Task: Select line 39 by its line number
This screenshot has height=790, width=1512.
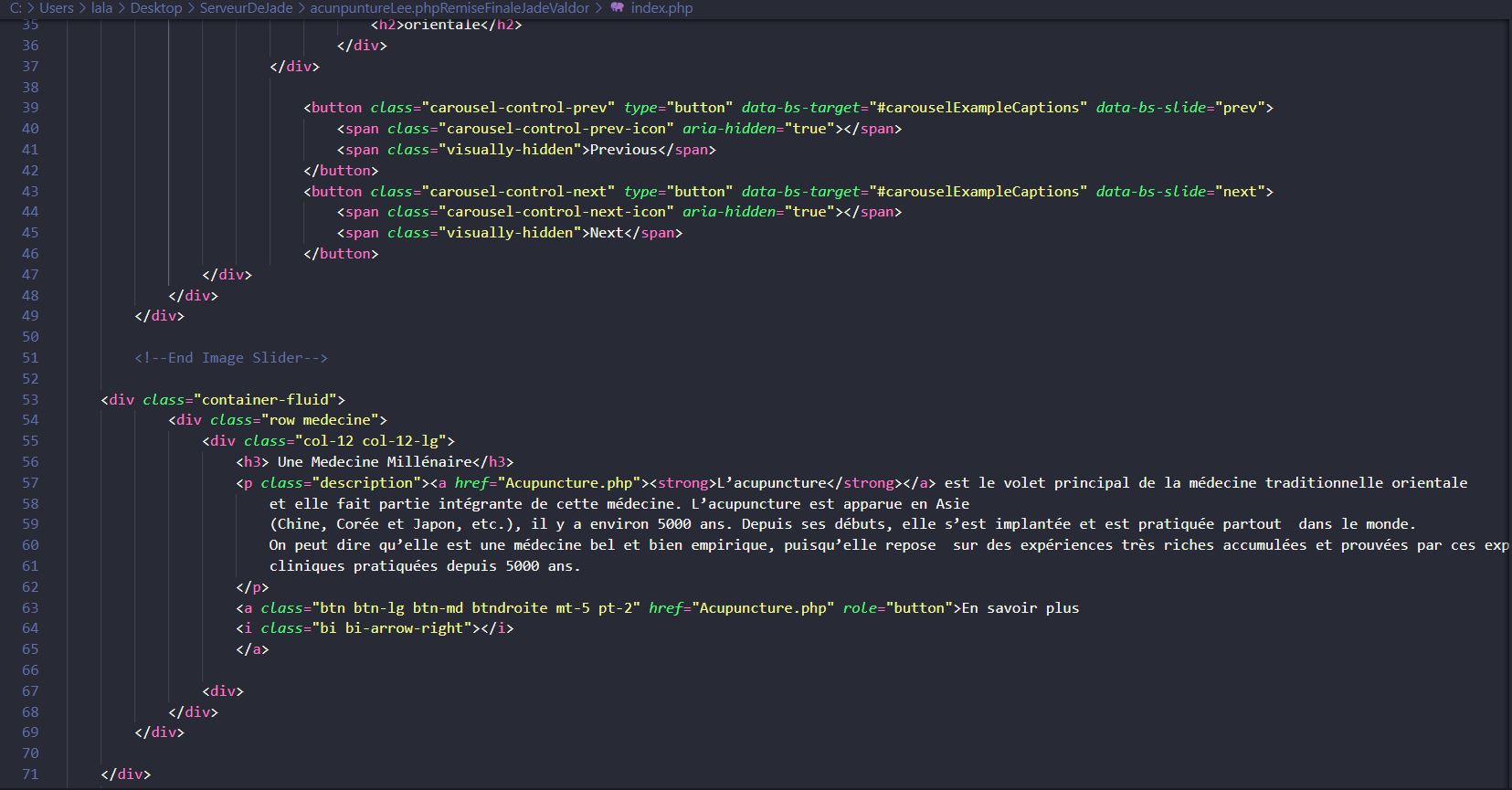Action: click(30, 108)
